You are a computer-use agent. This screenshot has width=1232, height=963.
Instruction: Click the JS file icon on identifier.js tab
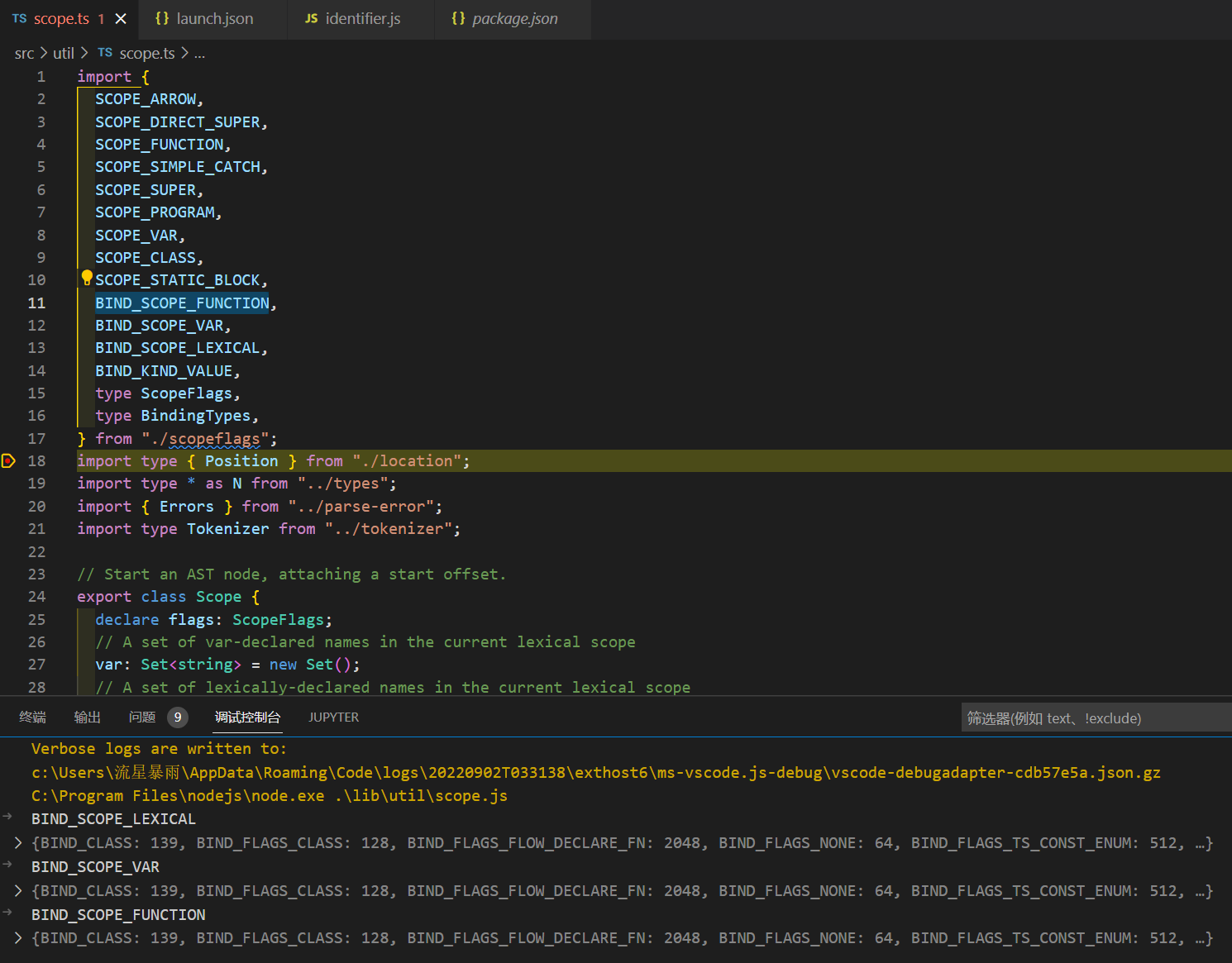(x=311, y=19)
